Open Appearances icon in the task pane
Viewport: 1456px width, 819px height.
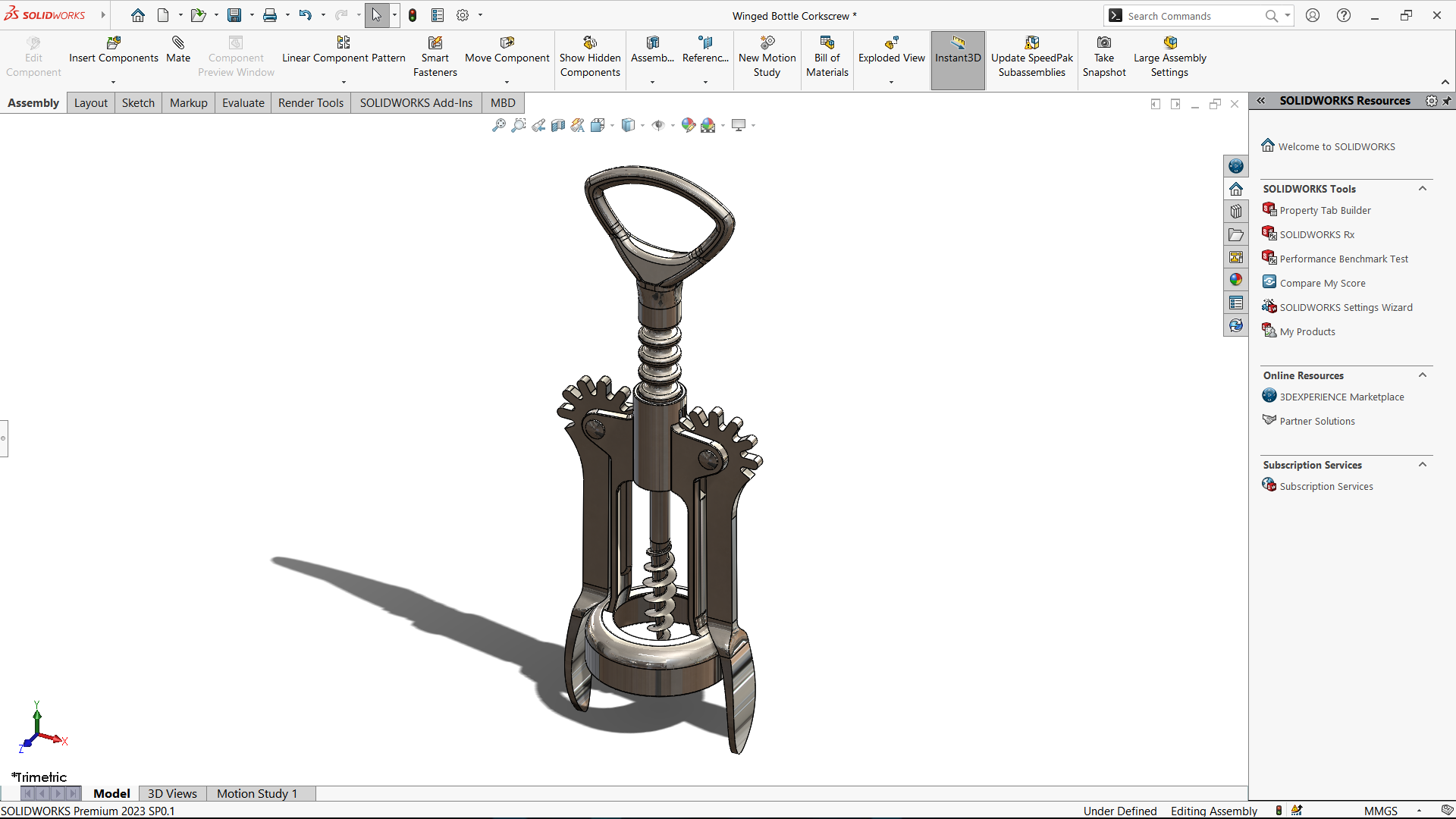tap(1236, 280)
